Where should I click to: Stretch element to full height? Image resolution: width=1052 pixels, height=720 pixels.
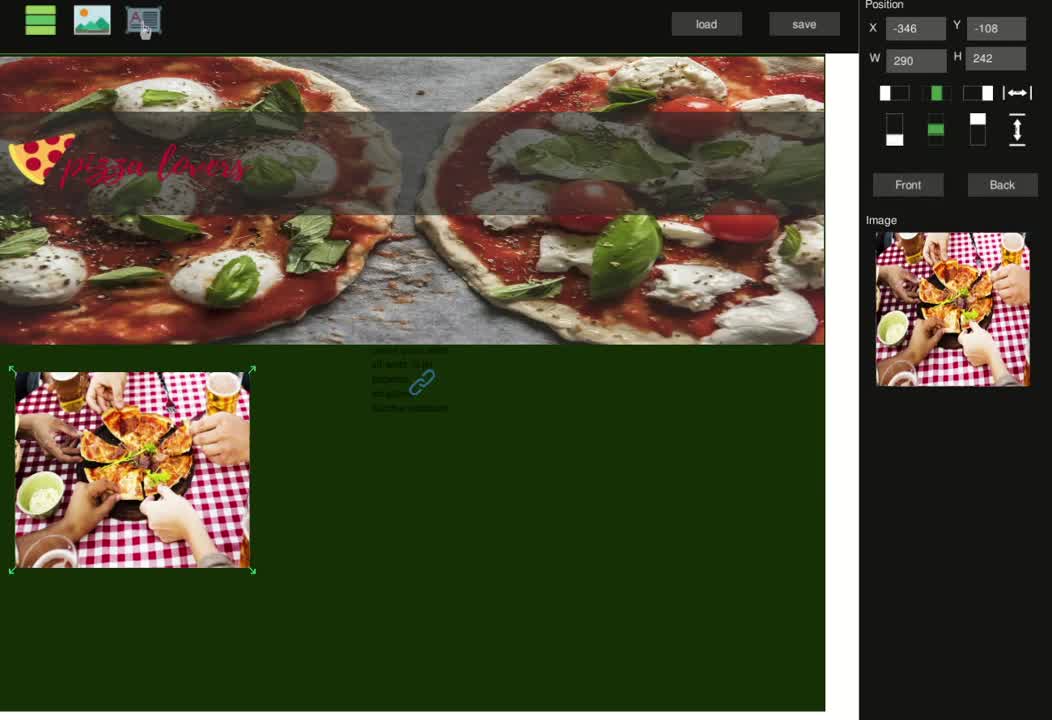1017,130
